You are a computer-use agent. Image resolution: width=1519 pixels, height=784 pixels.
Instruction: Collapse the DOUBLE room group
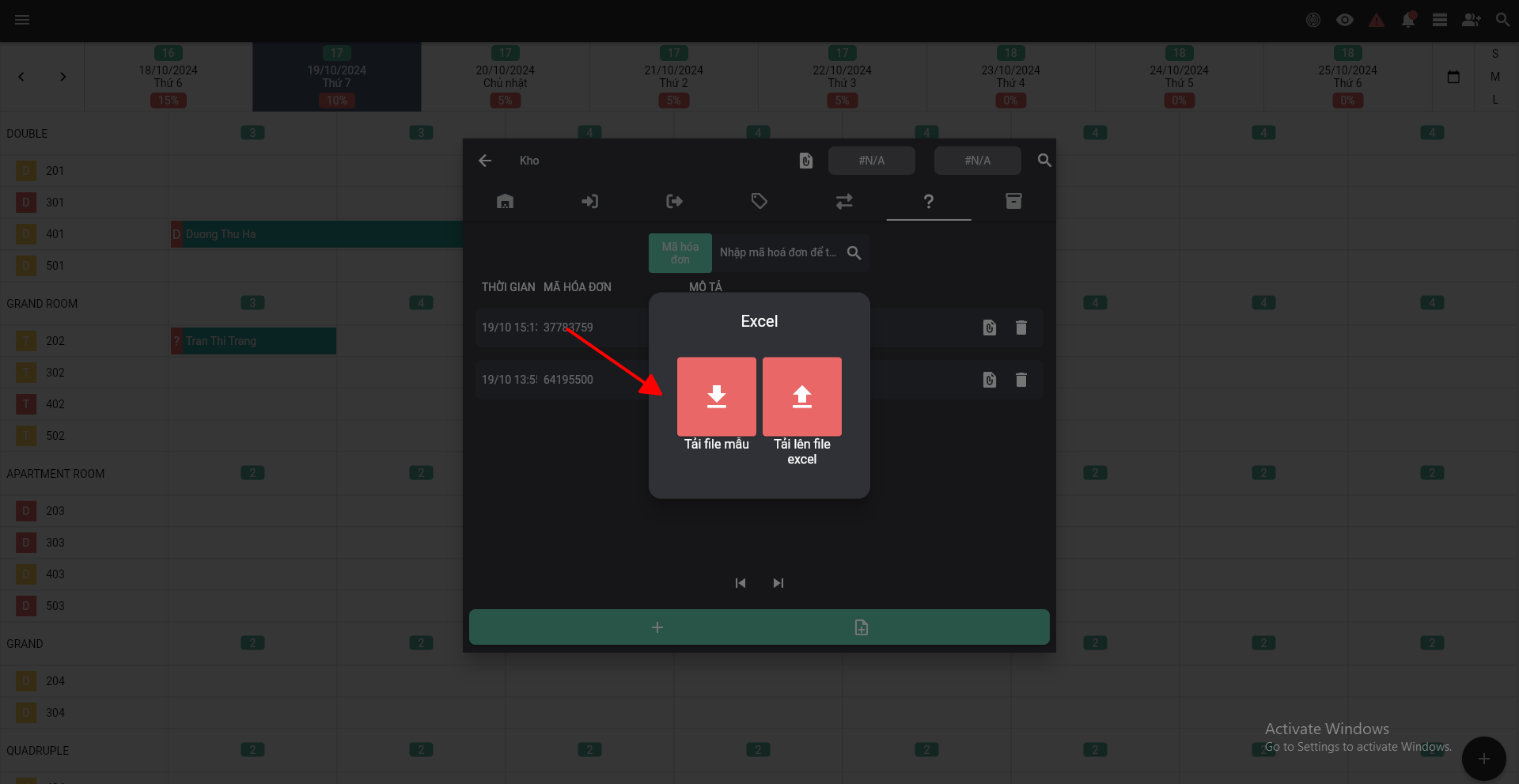click(27, 134)
